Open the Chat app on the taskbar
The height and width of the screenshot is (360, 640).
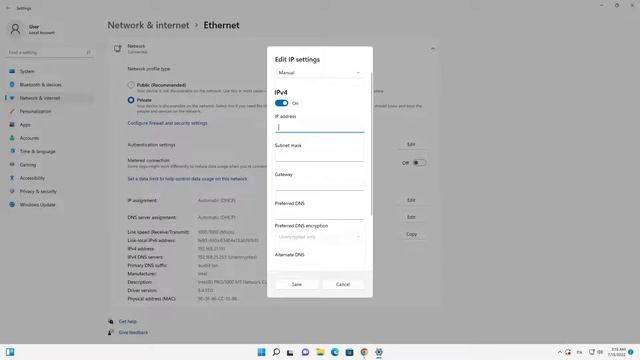[x=305, y=352]
